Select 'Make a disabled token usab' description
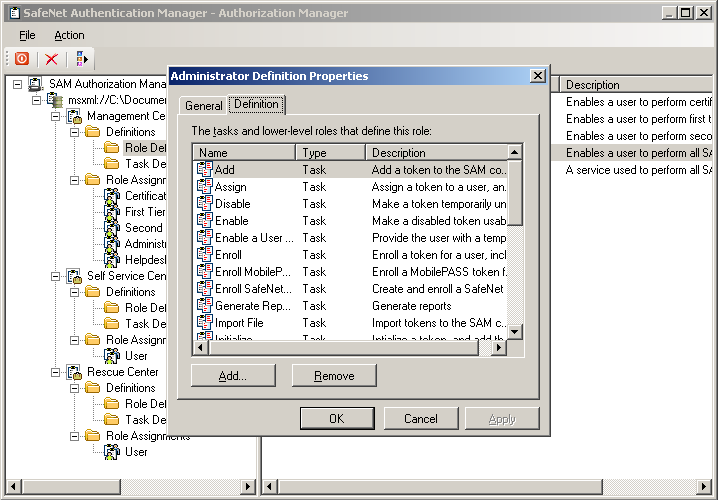Screen dimensions: 718x500 click(439, 221)
